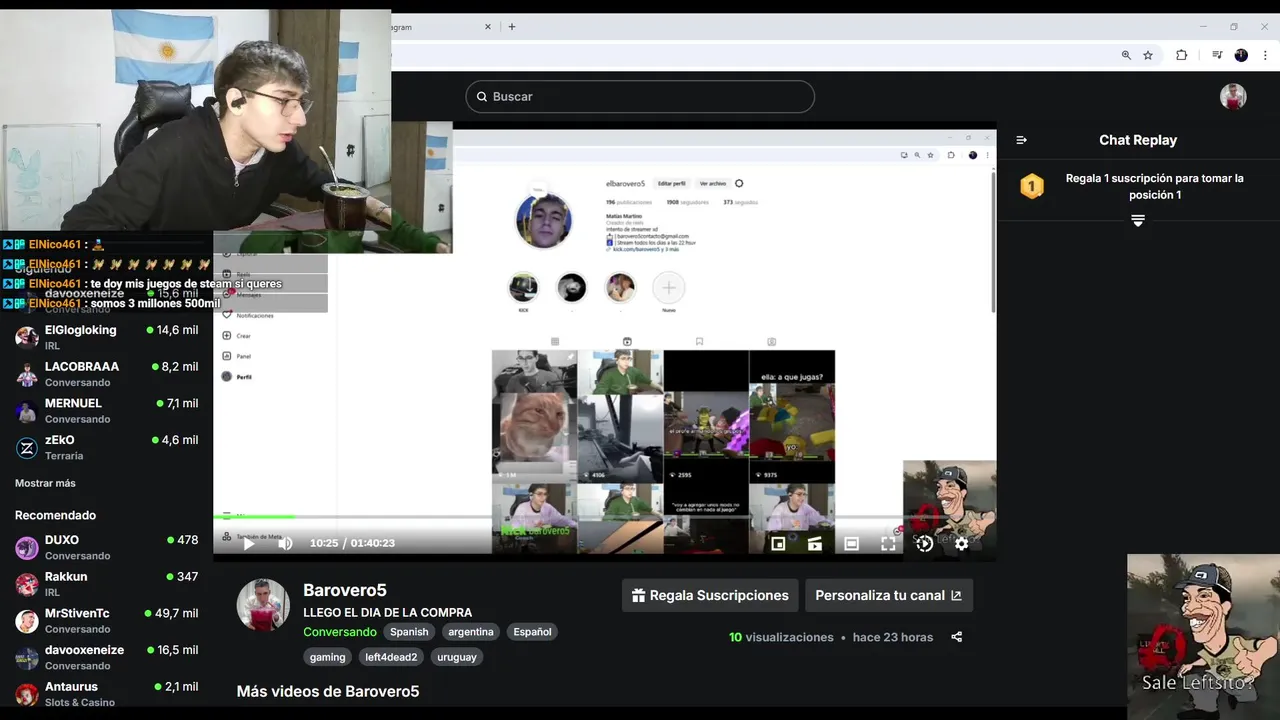The width and height of the screenshot is (1280, 720).
Task: Enter fullscreen on the video player
Action: point(888,543)
